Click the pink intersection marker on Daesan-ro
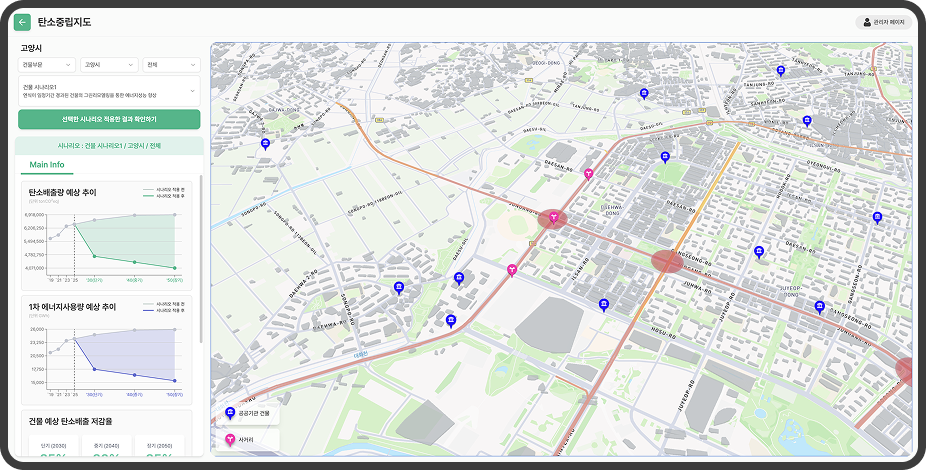 tap(589, 173)
